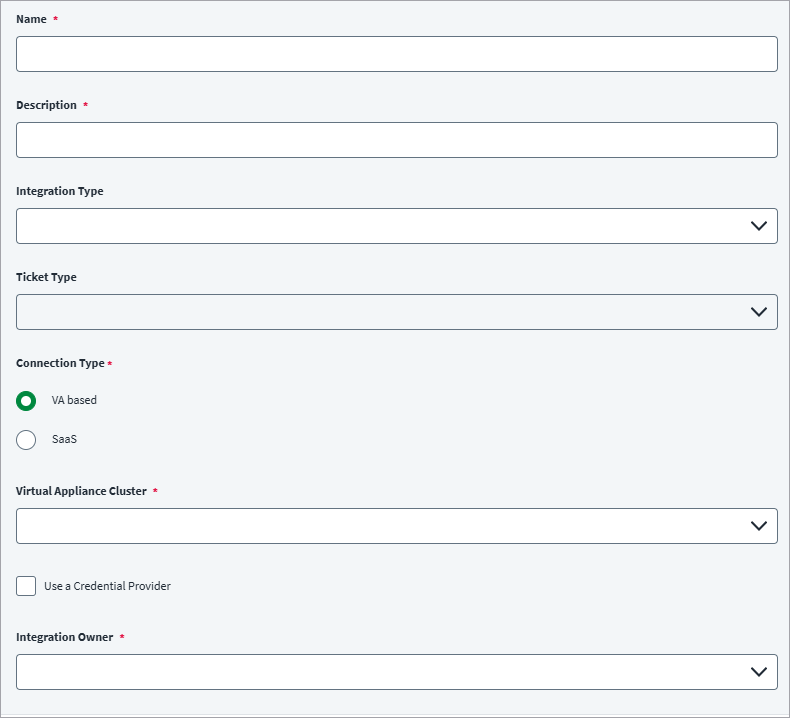This screenshot has height=718, width=790.
Task: Click the Integration Owner chevron arrow icon
Action: click(758, 672)
